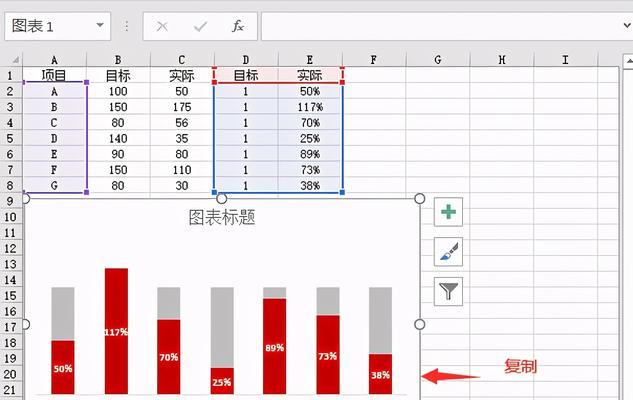The width and height of the screenshot is (633, 400).
Task: Open the Chart Filters funnel button
Action: tap(448, 291)
